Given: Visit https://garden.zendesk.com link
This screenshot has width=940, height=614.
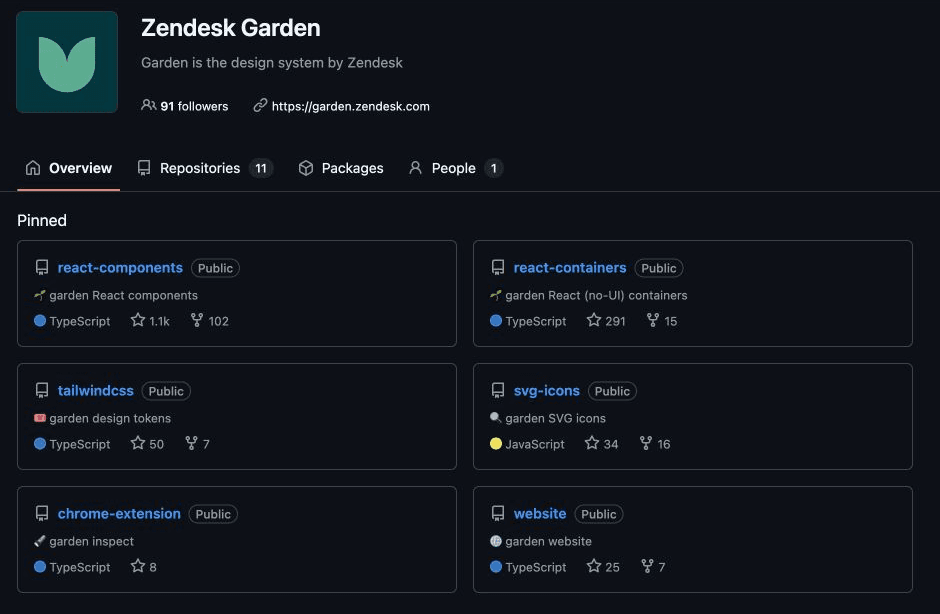Looking at the screenshot, I should [x=350, y=106].
